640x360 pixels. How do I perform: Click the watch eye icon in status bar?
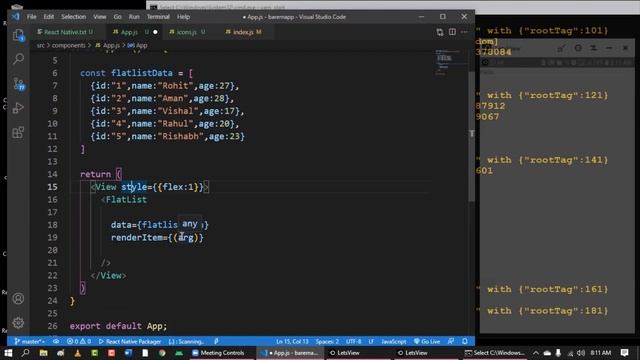click(x=56, y=341)
